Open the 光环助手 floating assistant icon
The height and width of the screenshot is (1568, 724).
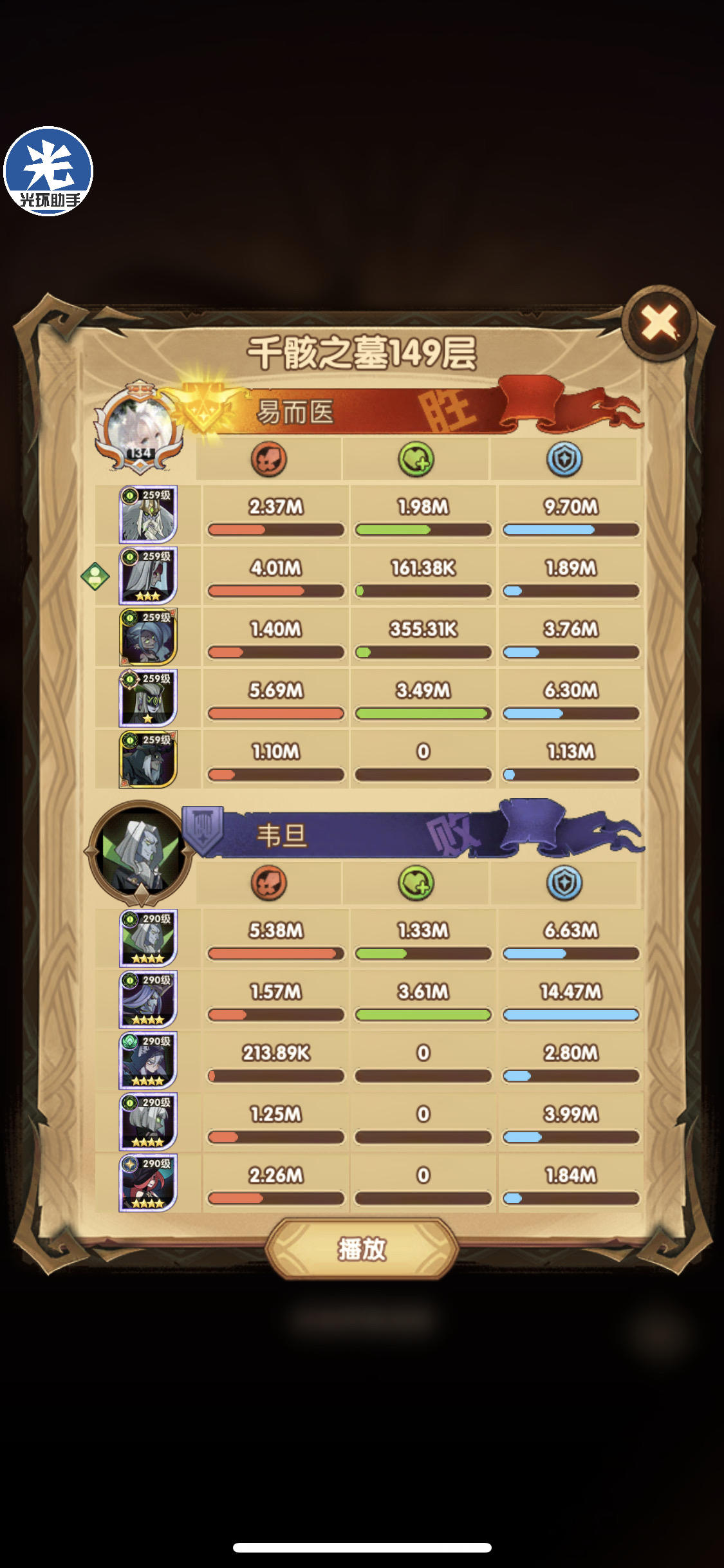[x=48, y=171]
